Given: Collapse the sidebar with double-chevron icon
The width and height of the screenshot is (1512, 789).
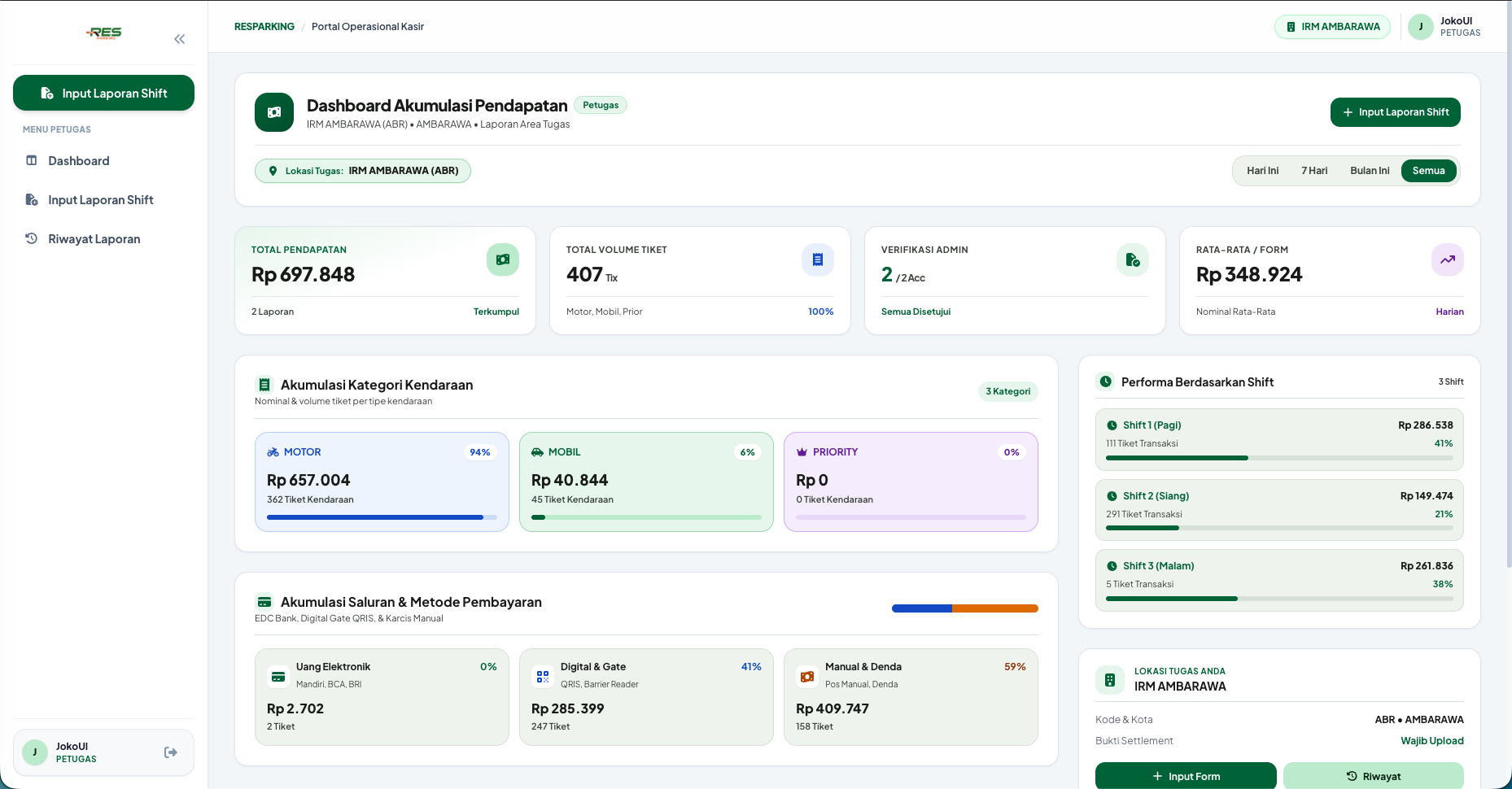Looking at the screenshot, I should [179, 39].
